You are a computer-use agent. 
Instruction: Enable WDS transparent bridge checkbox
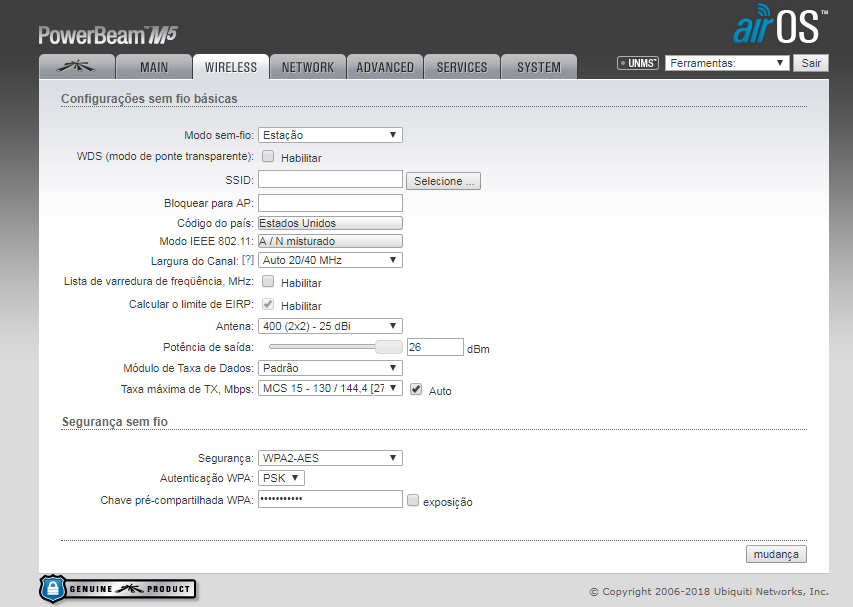click(268, 157)
